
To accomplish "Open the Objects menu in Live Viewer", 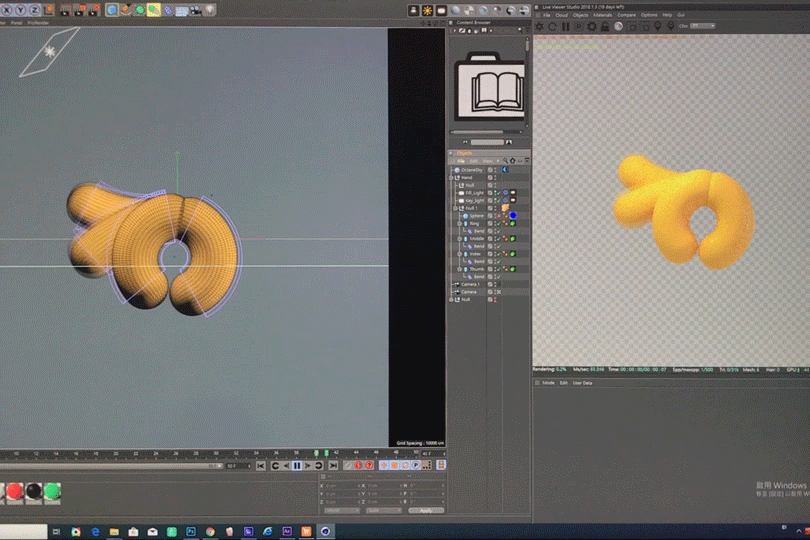I will 580,15.
